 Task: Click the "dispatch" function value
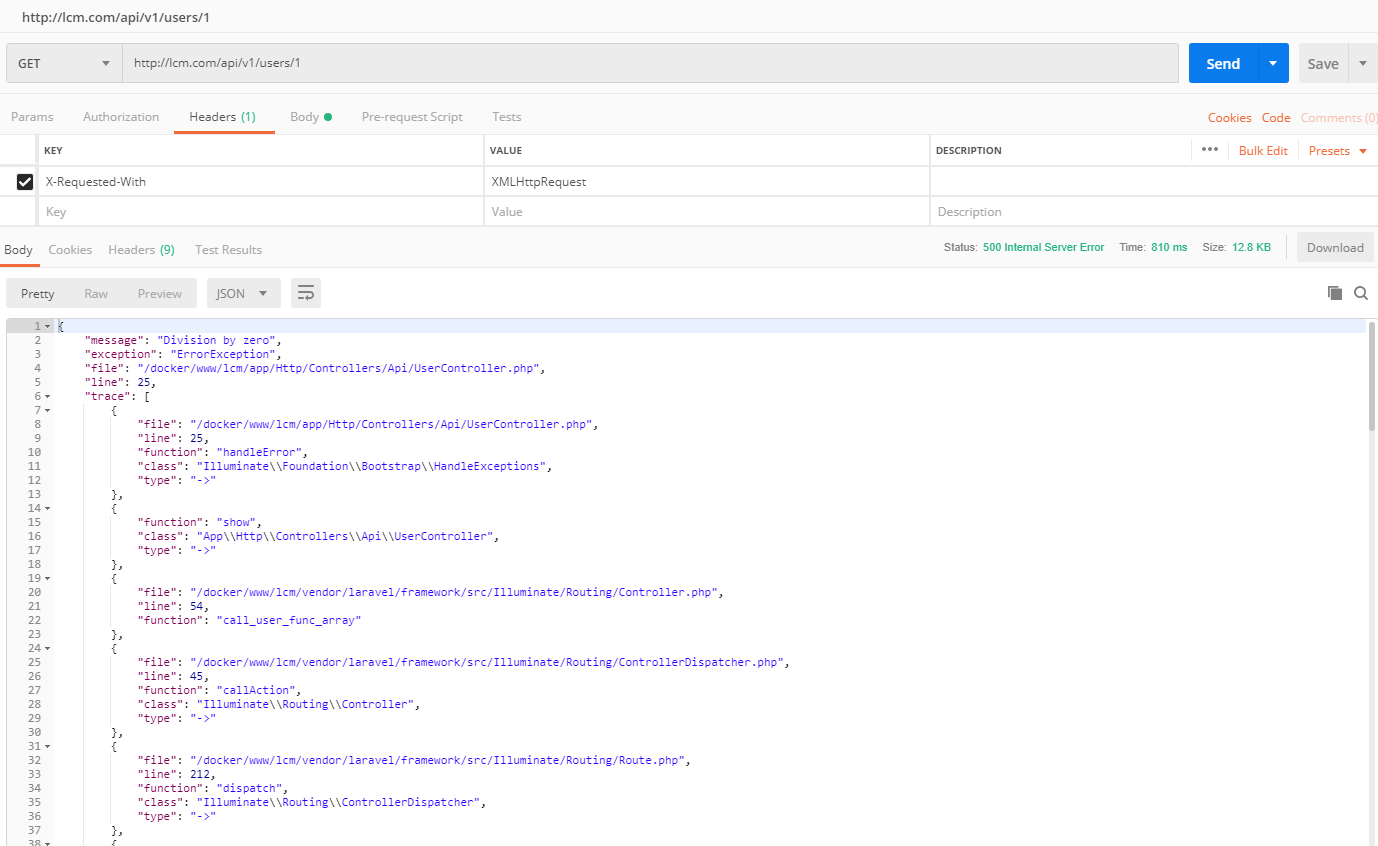click(x=251, y=788)
